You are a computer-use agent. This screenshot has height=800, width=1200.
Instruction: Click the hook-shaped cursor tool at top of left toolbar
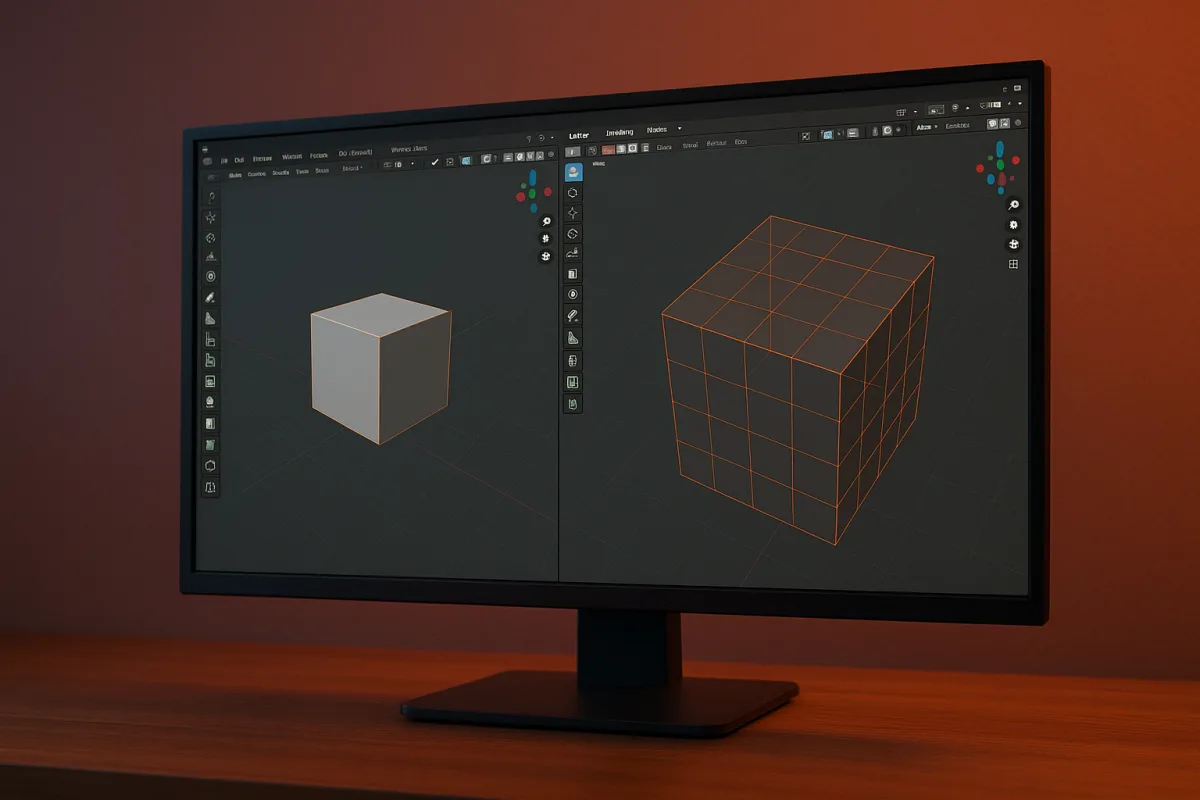[211, 196]
